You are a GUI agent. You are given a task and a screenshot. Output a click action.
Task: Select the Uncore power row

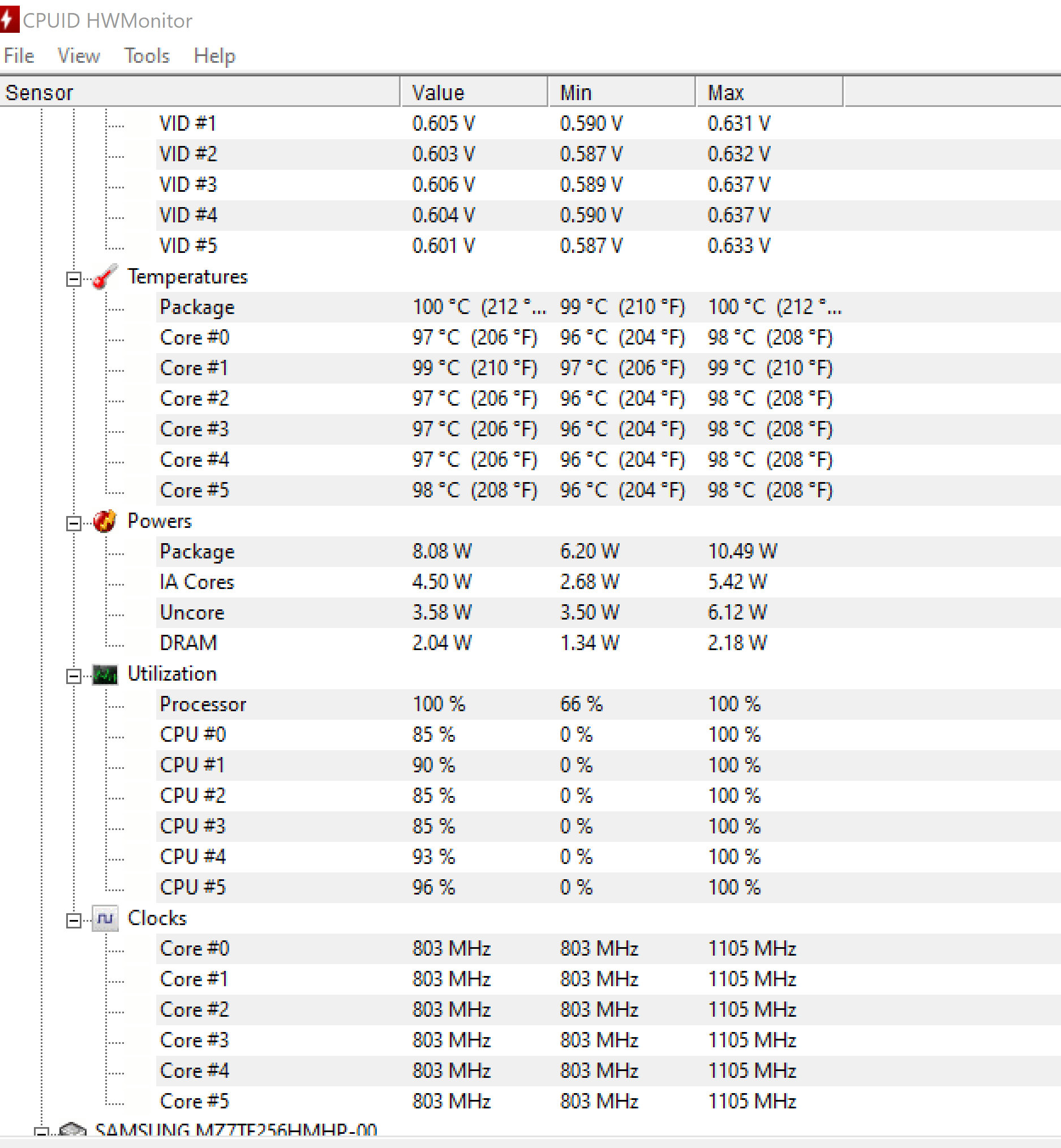(608, 612)
